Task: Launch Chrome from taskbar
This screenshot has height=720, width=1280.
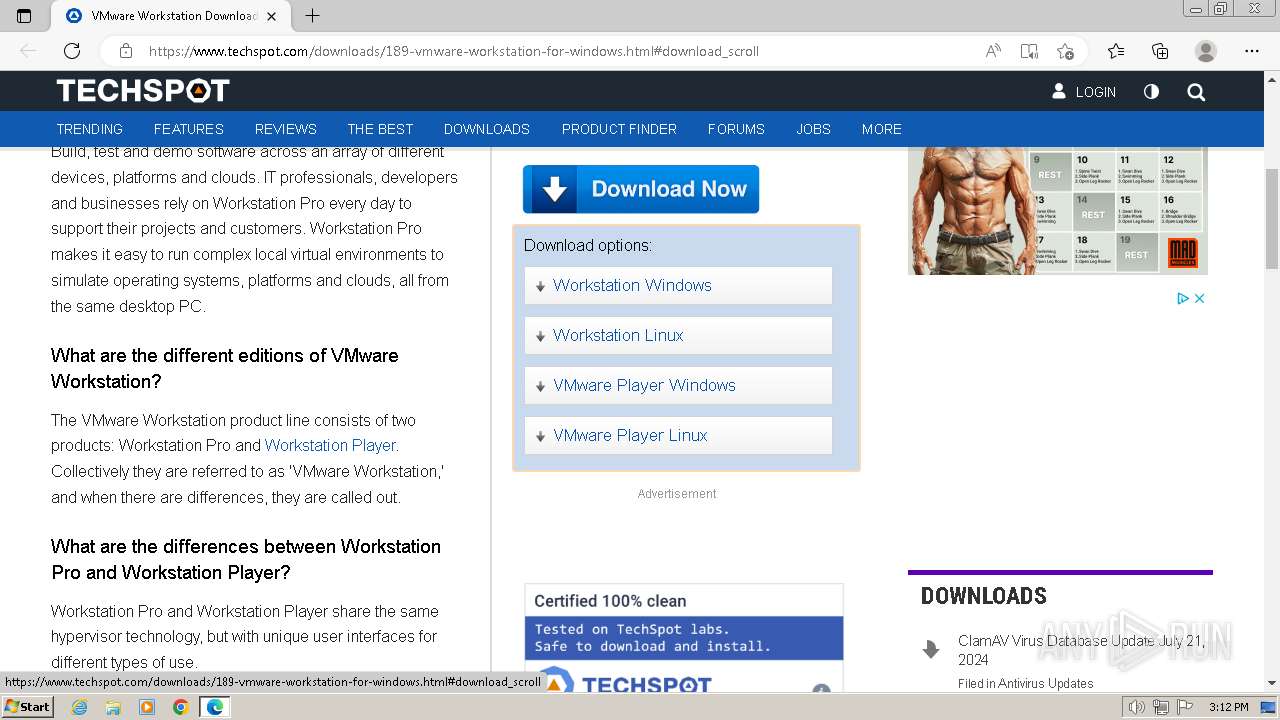Action: tap(181, 707)
